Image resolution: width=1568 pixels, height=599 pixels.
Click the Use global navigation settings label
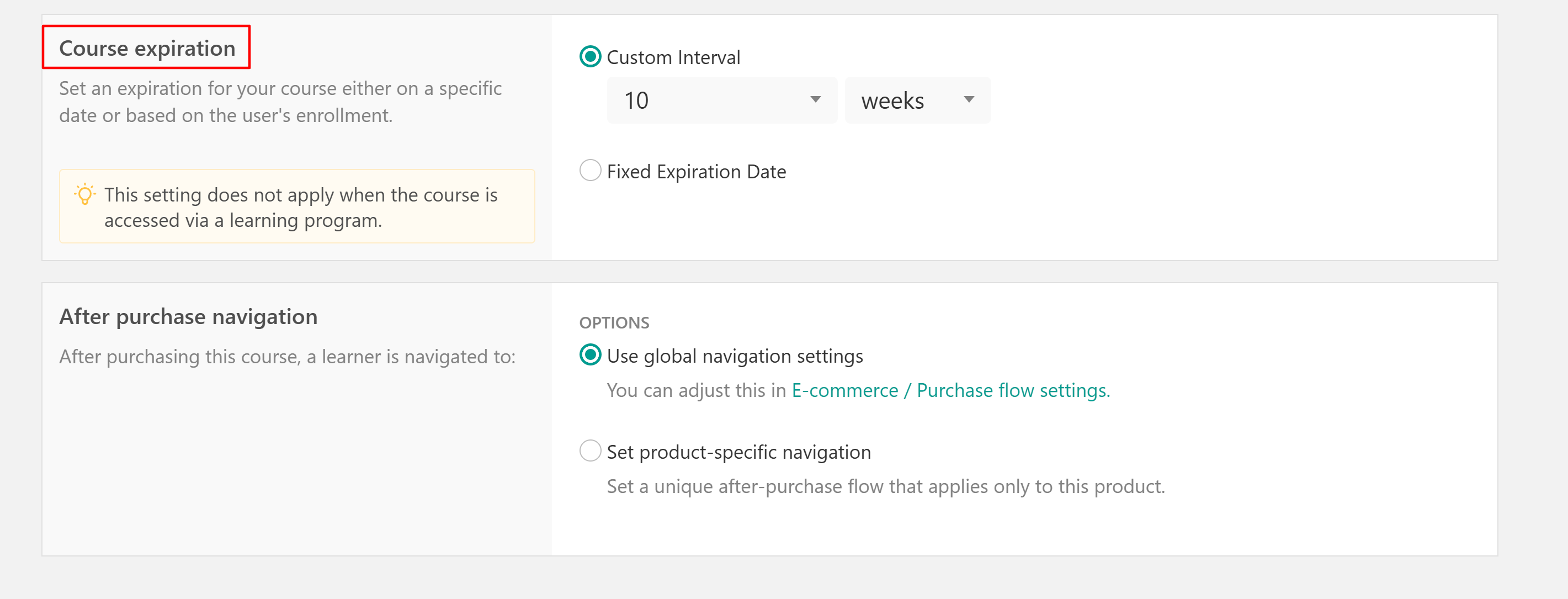[x=735, y=356]
